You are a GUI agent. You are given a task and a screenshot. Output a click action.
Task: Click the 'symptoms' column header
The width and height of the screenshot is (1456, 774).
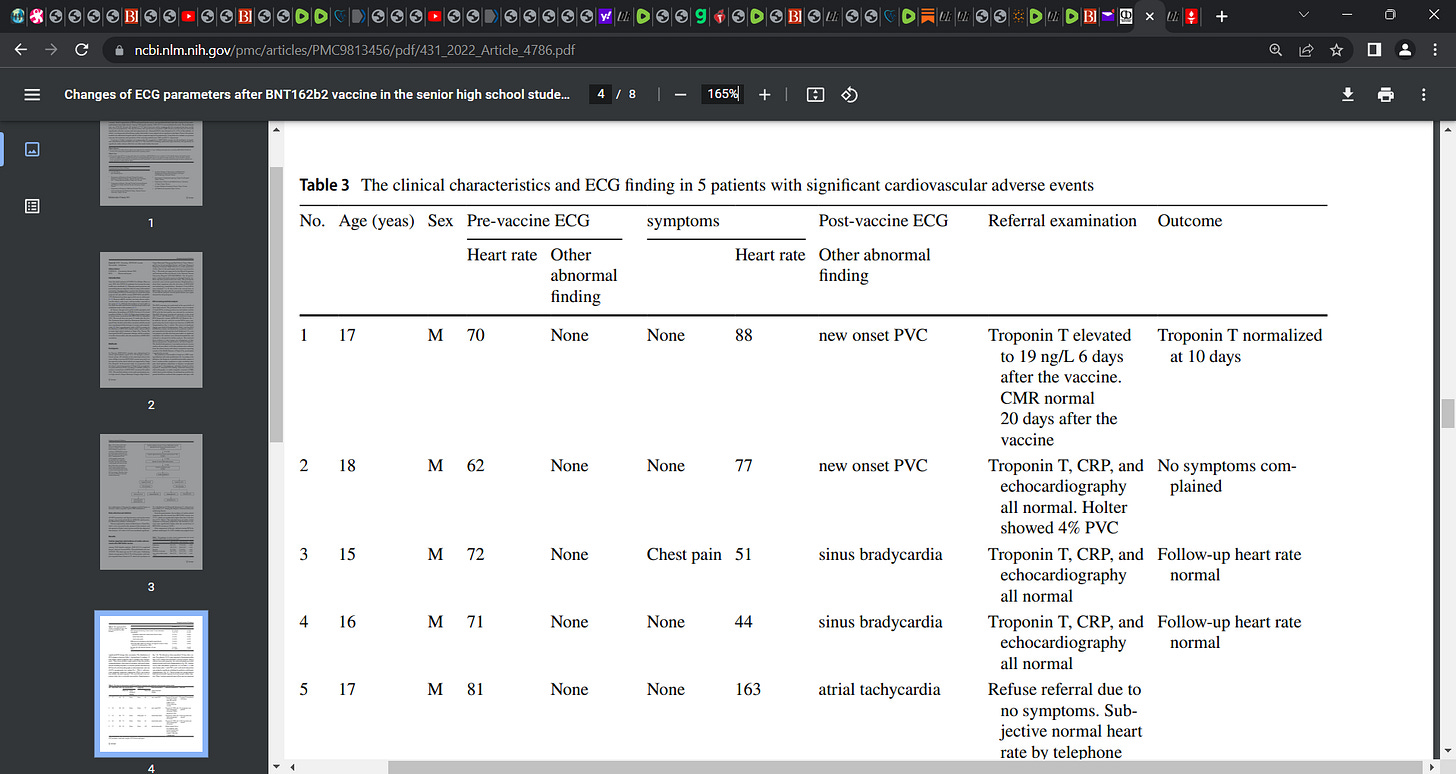tap(683, 221)
